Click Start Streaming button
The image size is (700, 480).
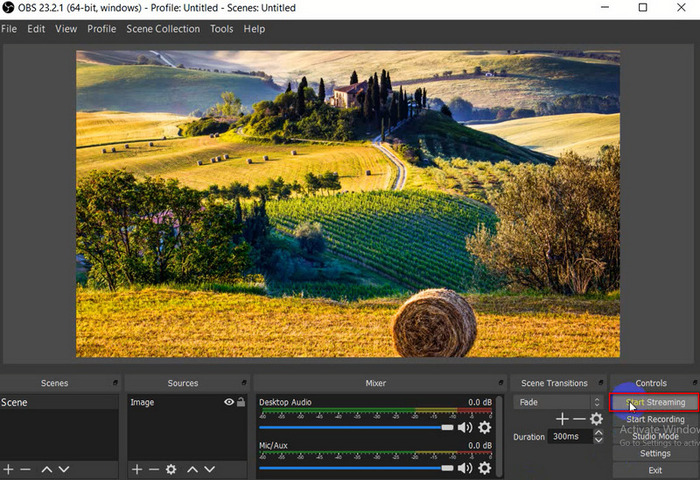coord(654,402)
